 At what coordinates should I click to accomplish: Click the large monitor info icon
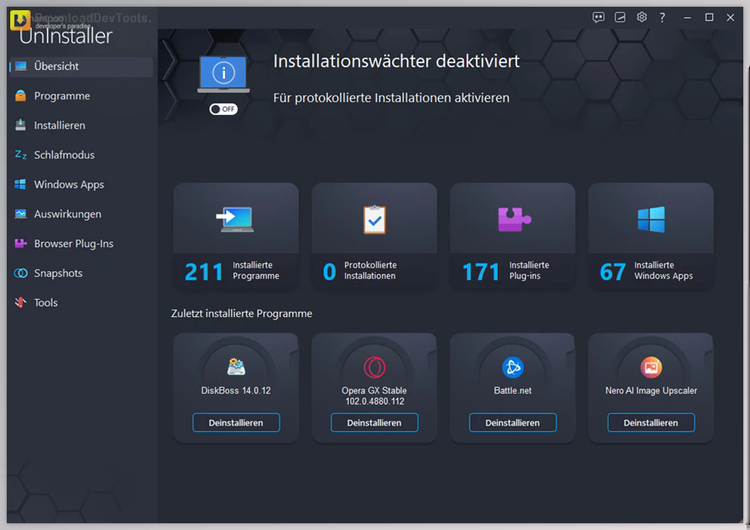[223, 74]
